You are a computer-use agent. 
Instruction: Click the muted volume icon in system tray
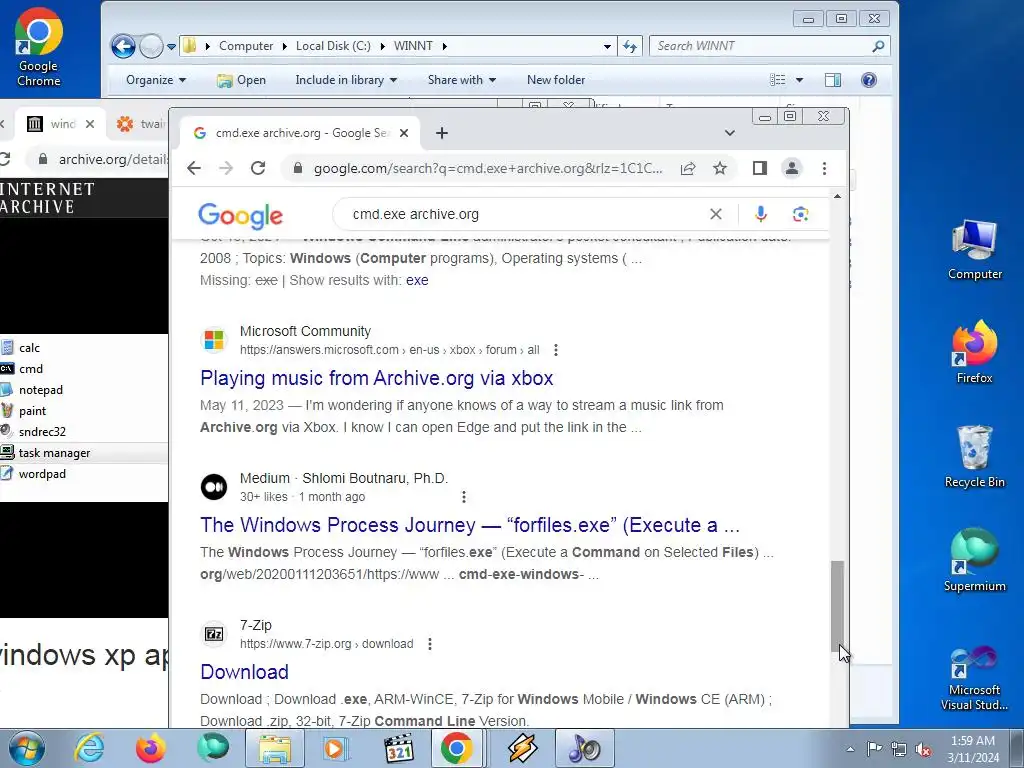[x=923, y=749]
